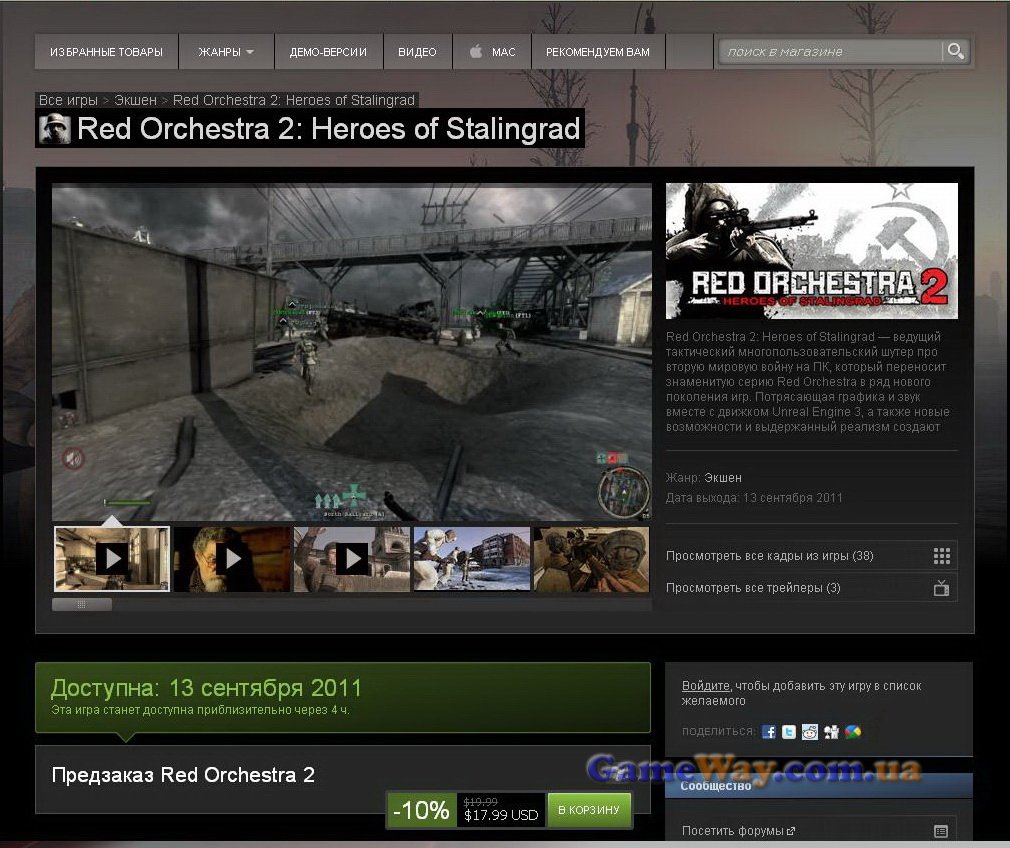Click the screenshots grid icon
Viewport: 1010px width, 848px height.
[940, 556]
